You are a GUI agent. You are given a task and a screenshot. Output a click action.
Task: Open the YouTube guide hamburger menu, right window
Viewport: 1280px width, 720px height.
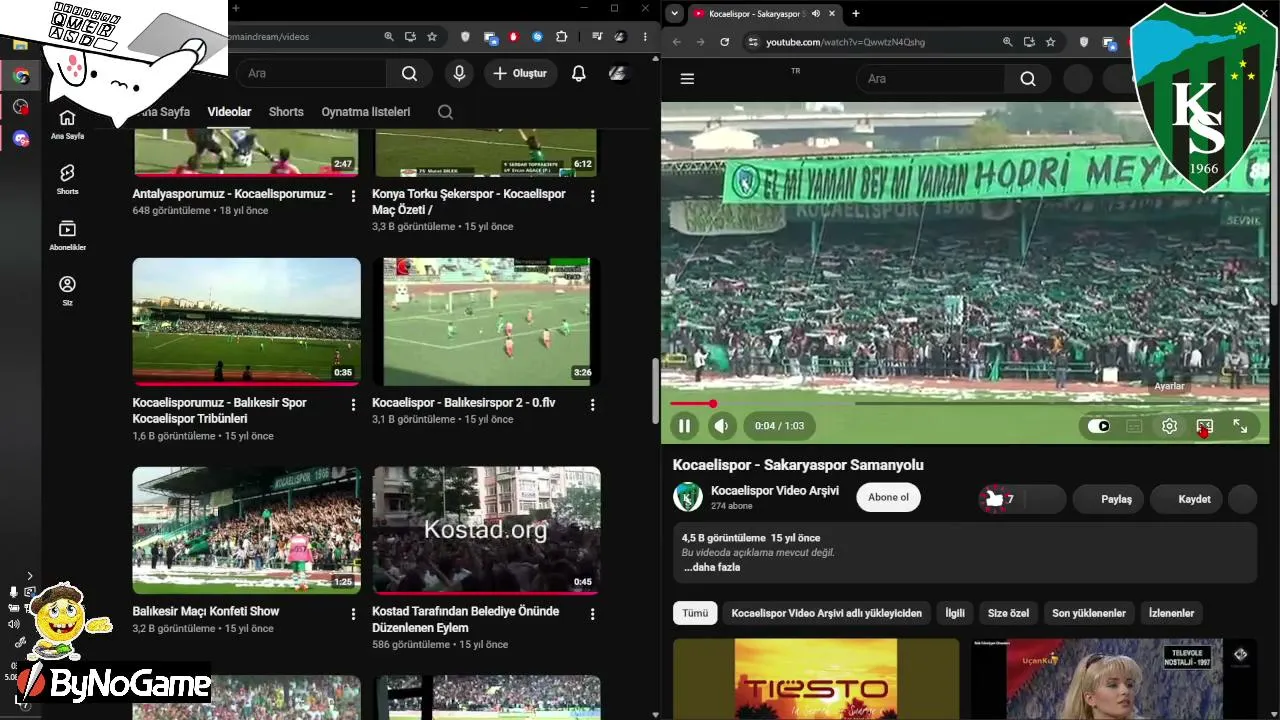(687, 79)
